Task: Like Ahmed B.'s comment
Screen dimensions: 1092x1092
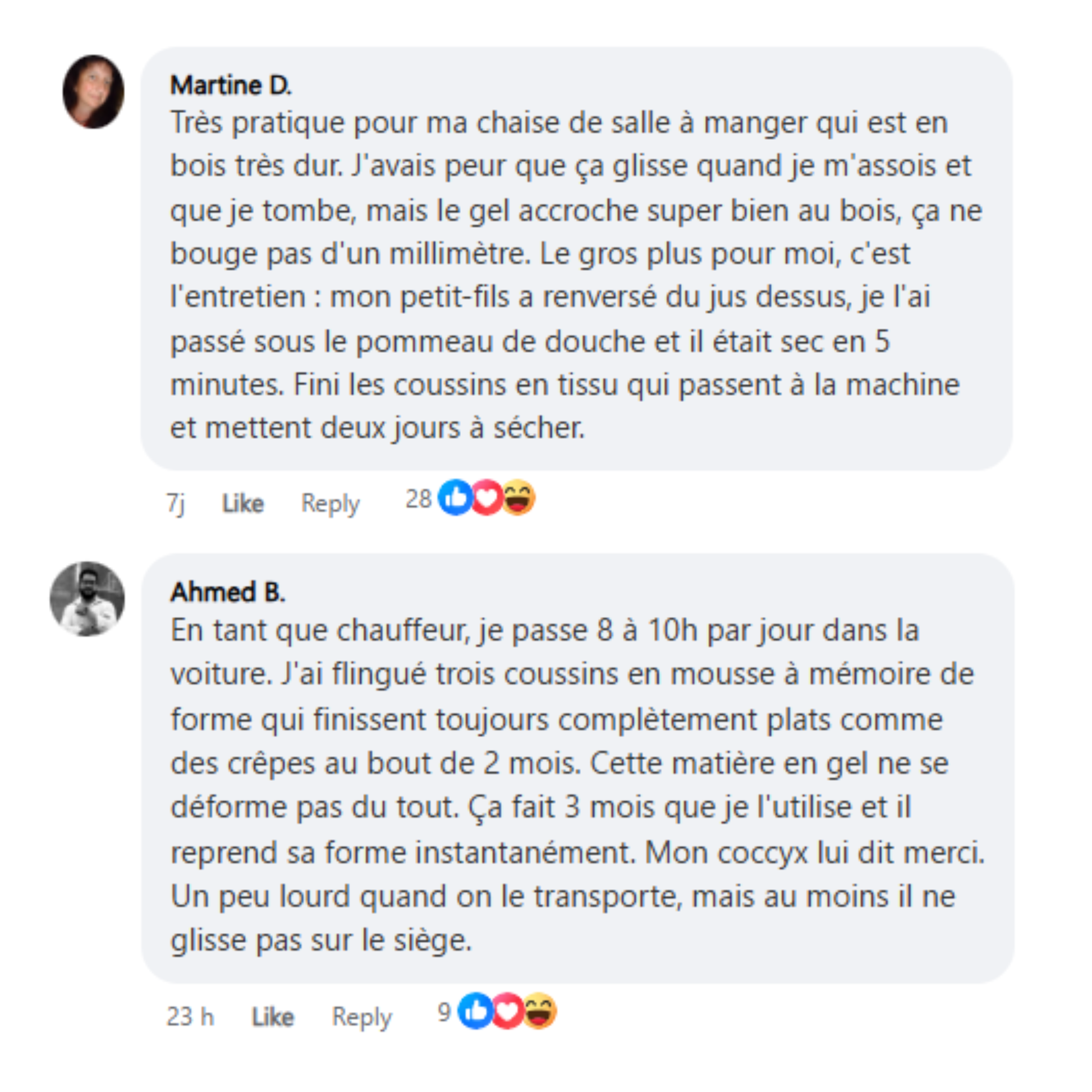Action: pos(272,1017)
